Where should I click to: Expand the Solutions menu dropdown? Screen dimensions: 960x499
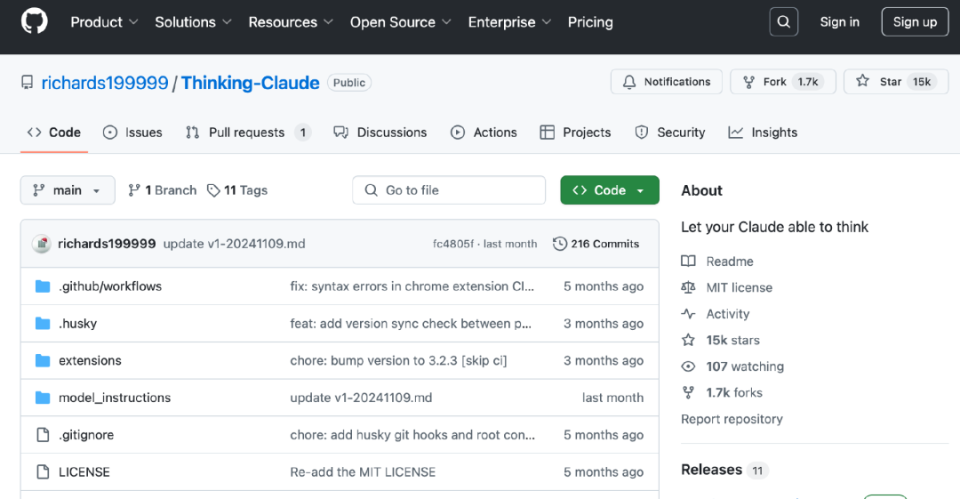pyautogui.click(x=193, y=22)
